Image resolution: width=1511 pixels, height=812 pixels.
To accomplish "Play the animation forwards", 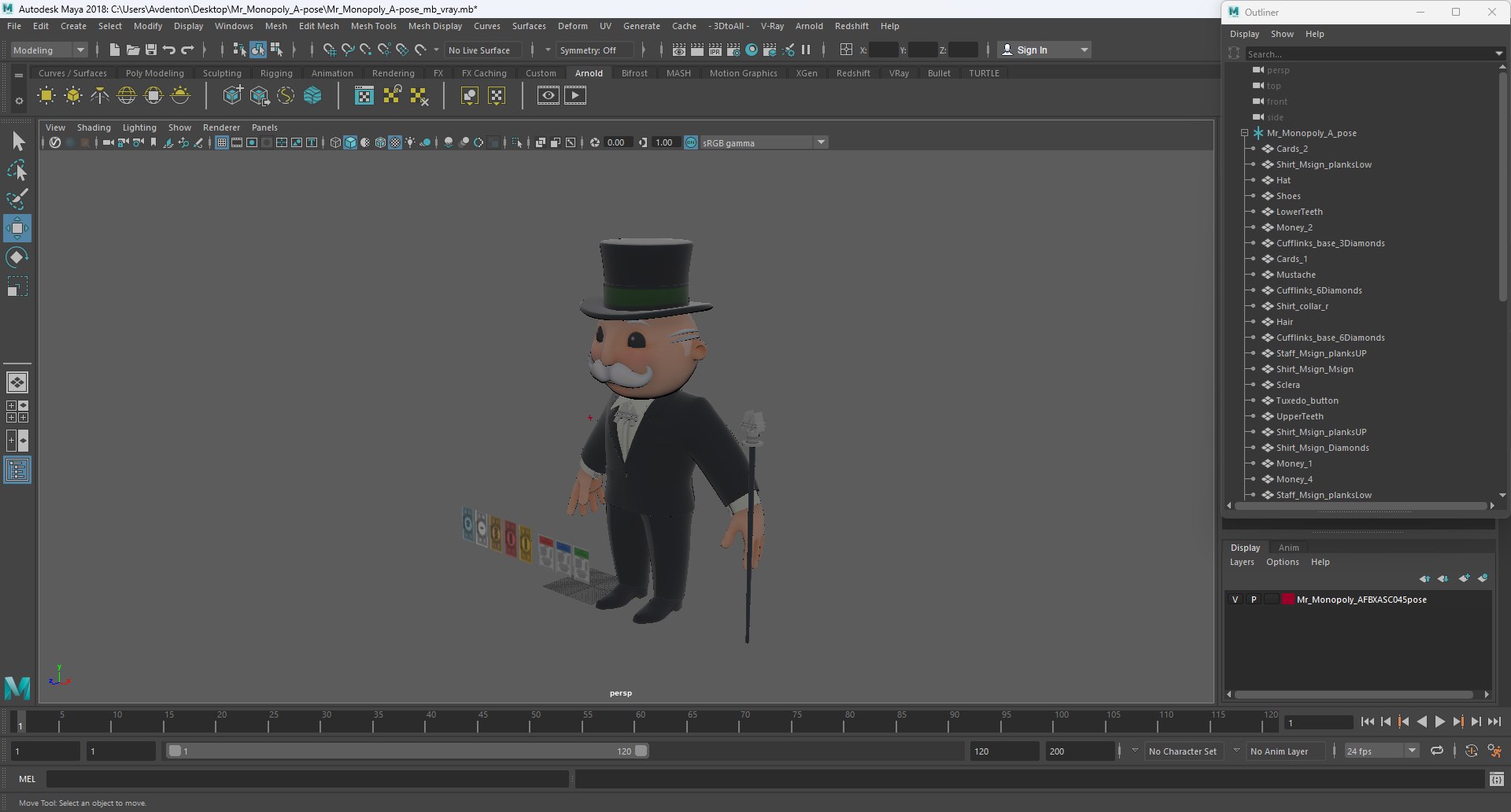I will tap(1439, 722).
